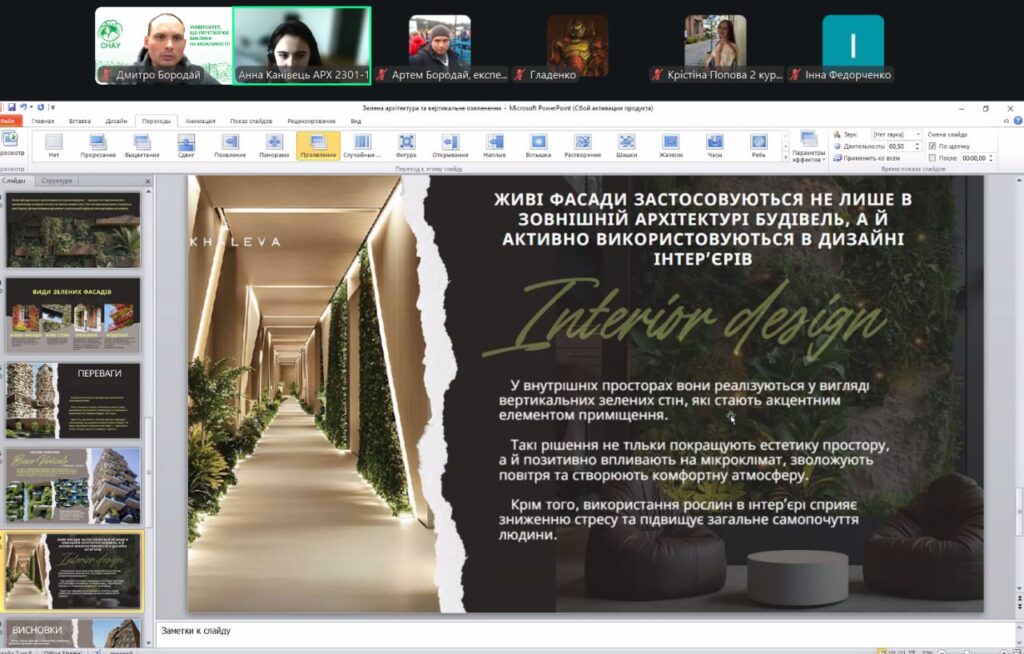Expand the Параметры эффектов dropdown

(808, 148)
